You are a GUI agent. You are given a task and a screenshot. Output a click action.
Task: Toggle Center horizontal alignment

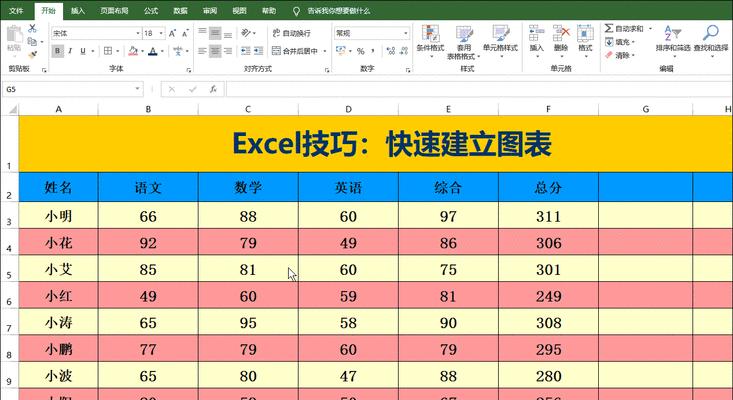pyautogui.click(x=215, y=51)
